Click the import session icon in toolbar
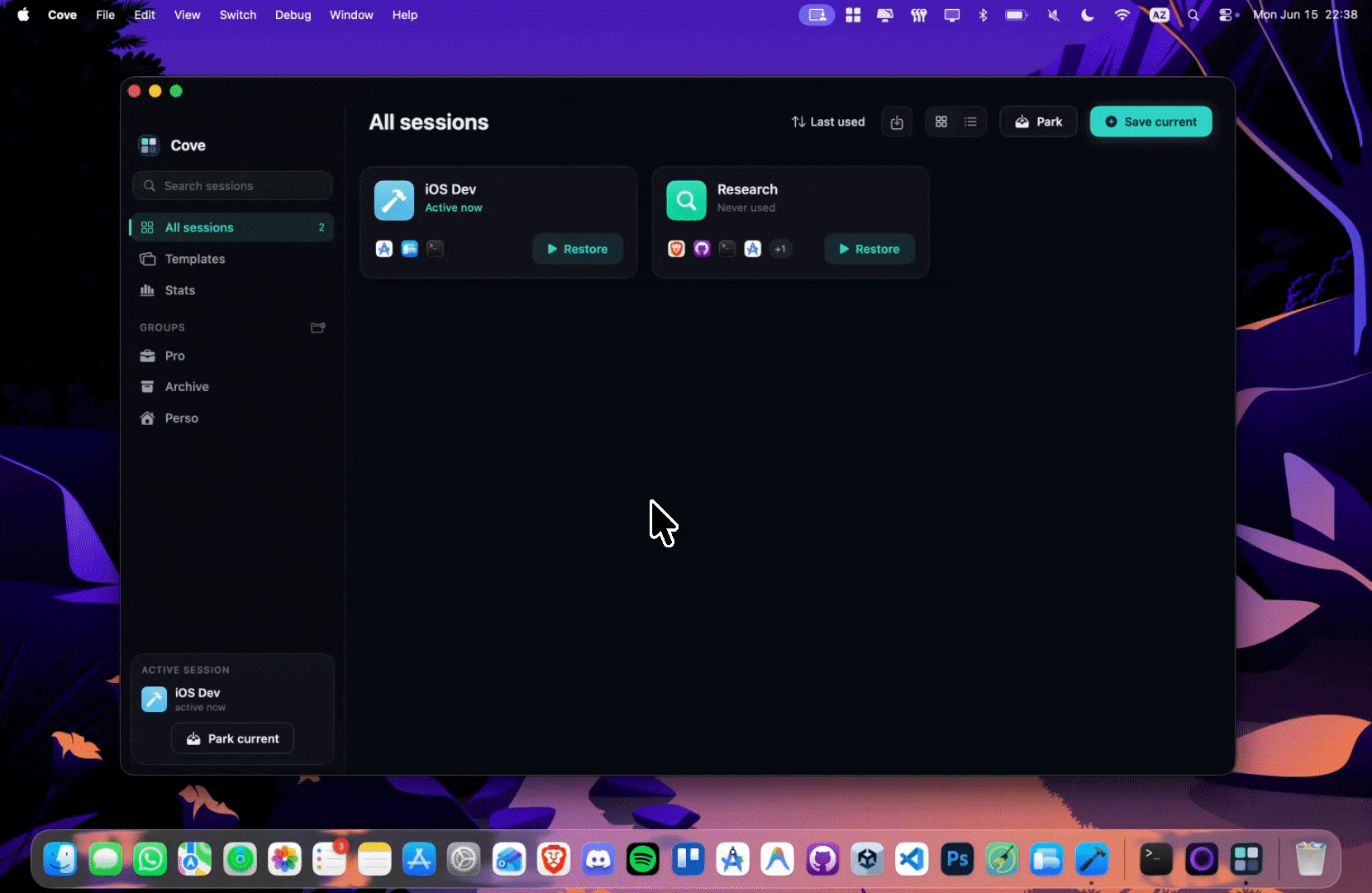The width and height of the screenshot is (1372, 893). point(897,122)
